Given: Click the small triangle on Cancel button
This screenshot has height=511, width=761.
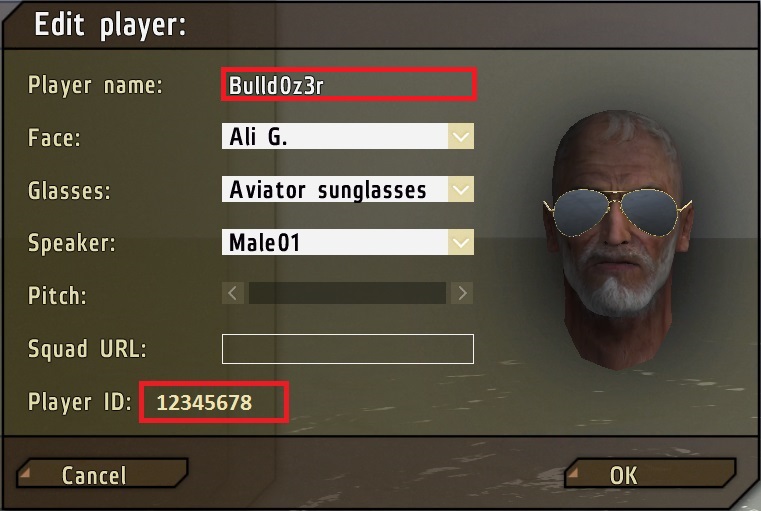Looking at the screenshot, I should pos(25,471).
